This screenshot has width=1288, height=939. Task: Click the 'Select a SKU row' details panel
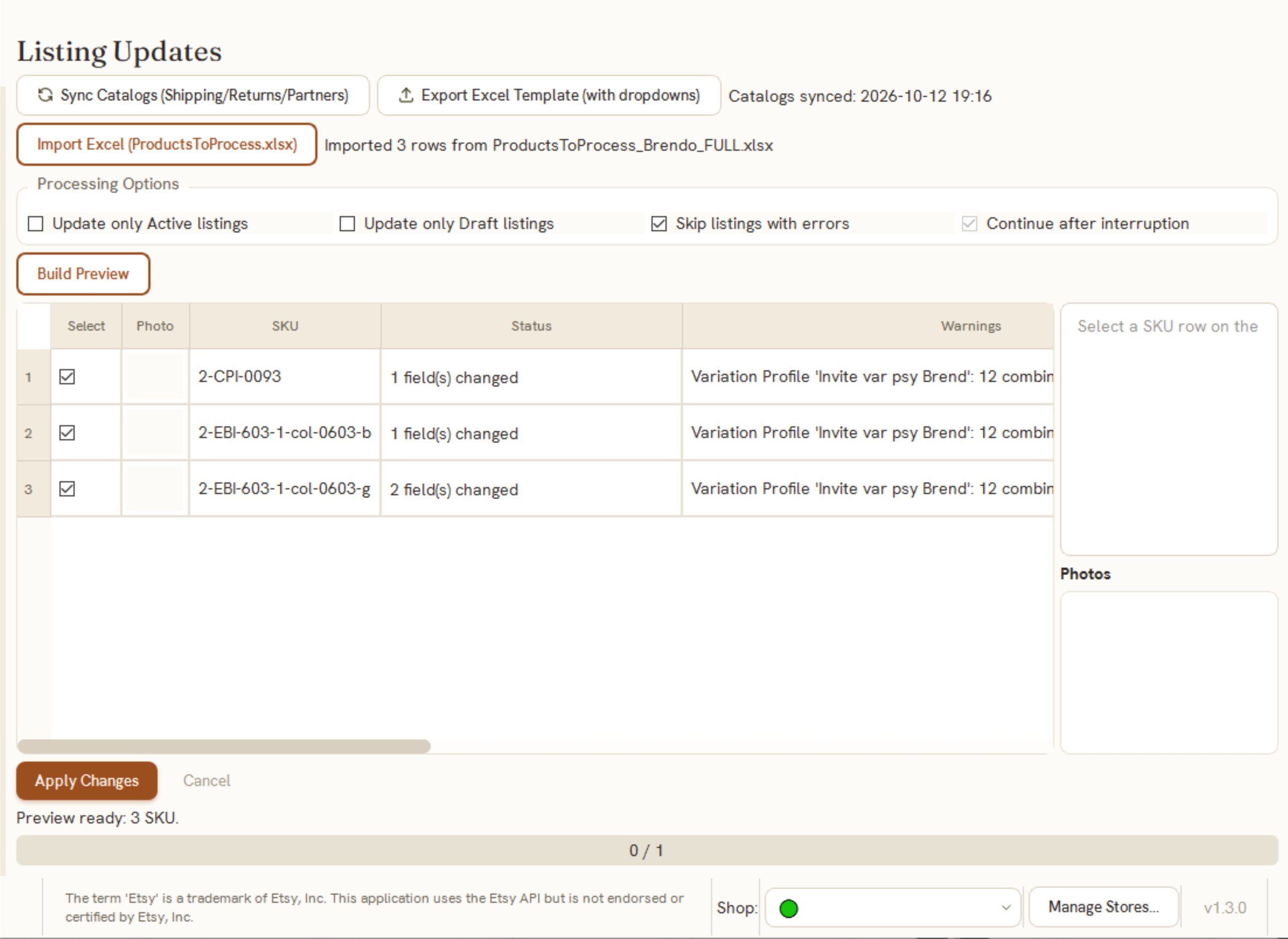[x=1169, y=429]
